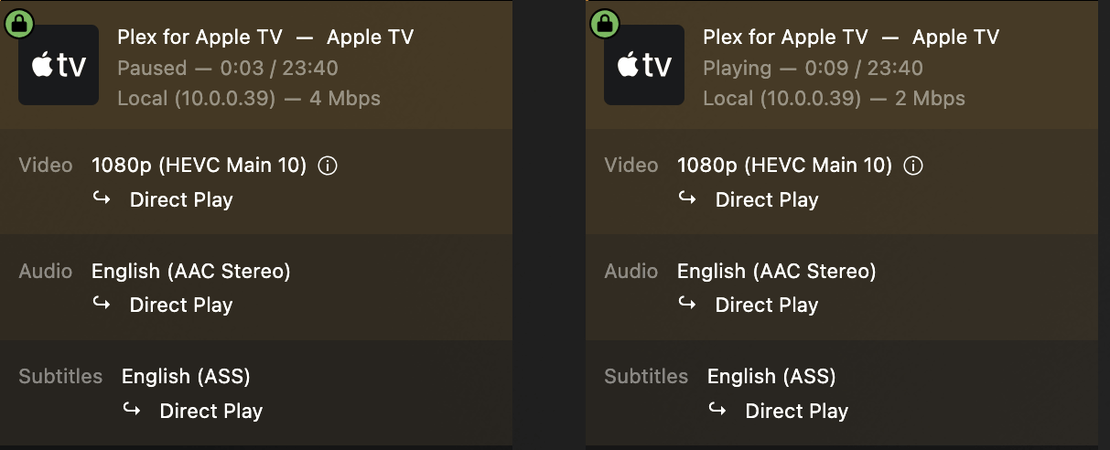The image size is (1110, 450).
Task: Click the Apple TV thumbnail on the playing session
Action: tap(644, 66)
